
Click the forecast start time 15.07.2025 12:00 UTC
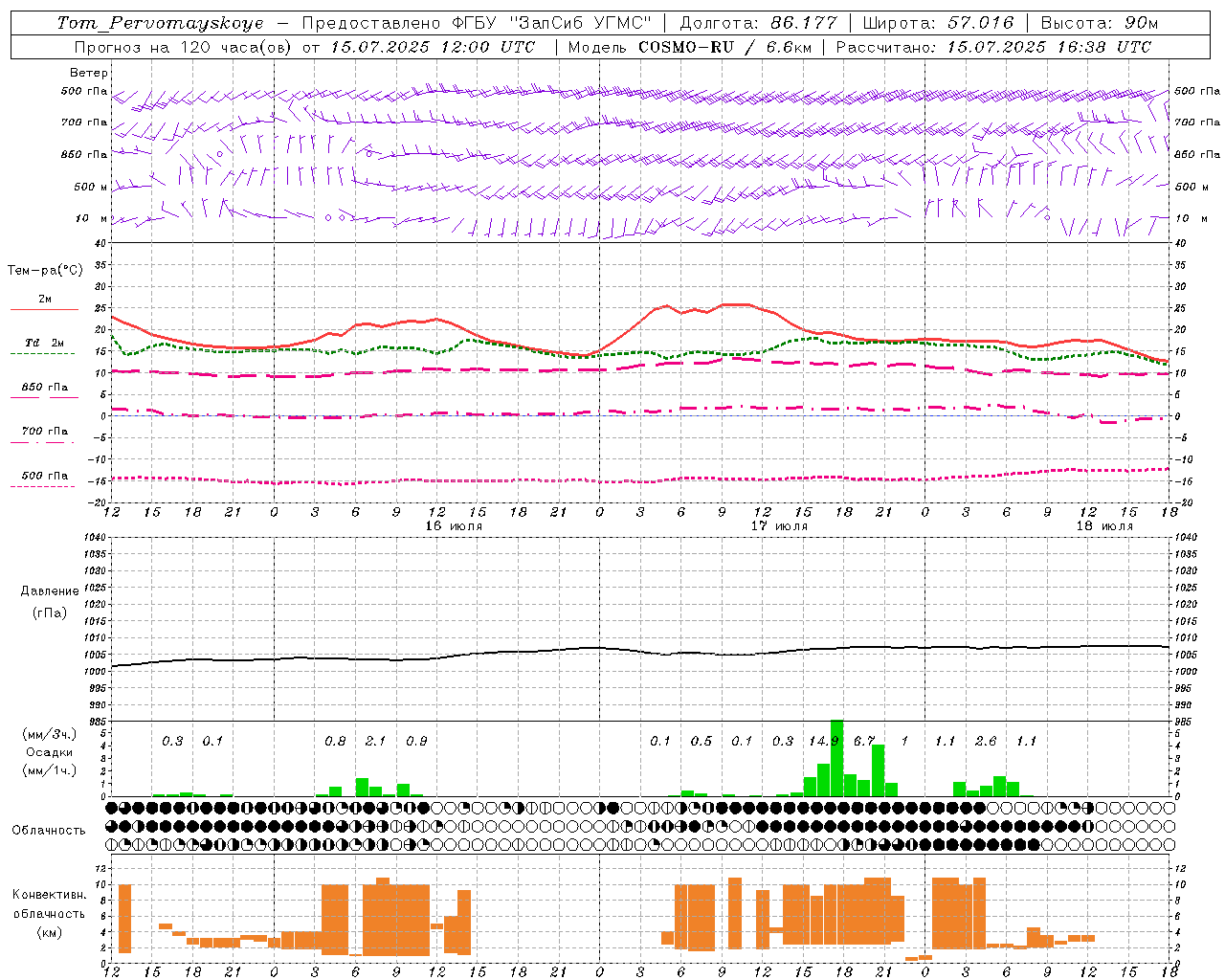coord(433,47)
